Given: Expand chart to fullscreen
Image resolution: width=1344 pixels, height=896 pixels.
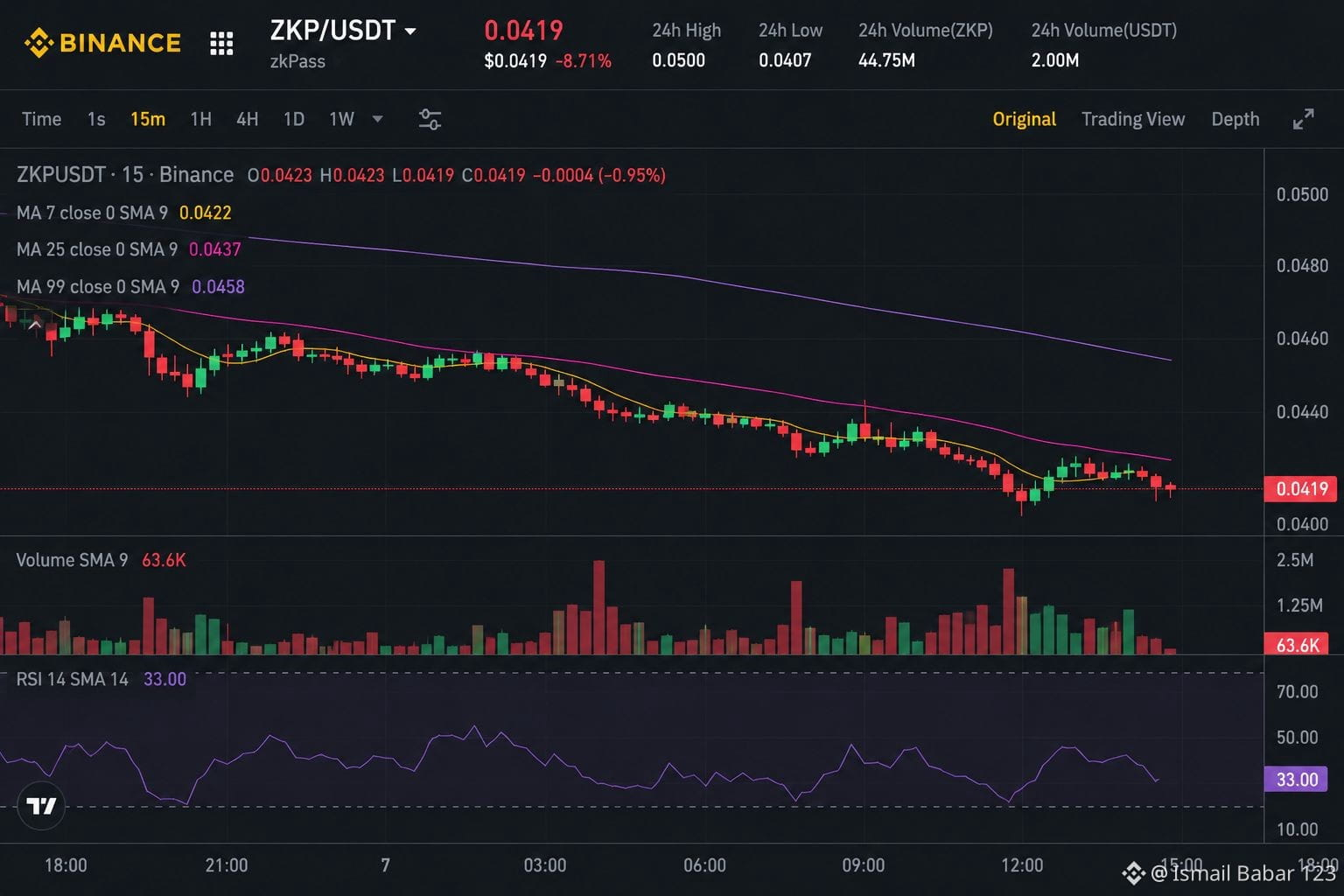Looking at the screenshot, I should pos(1303,119).
